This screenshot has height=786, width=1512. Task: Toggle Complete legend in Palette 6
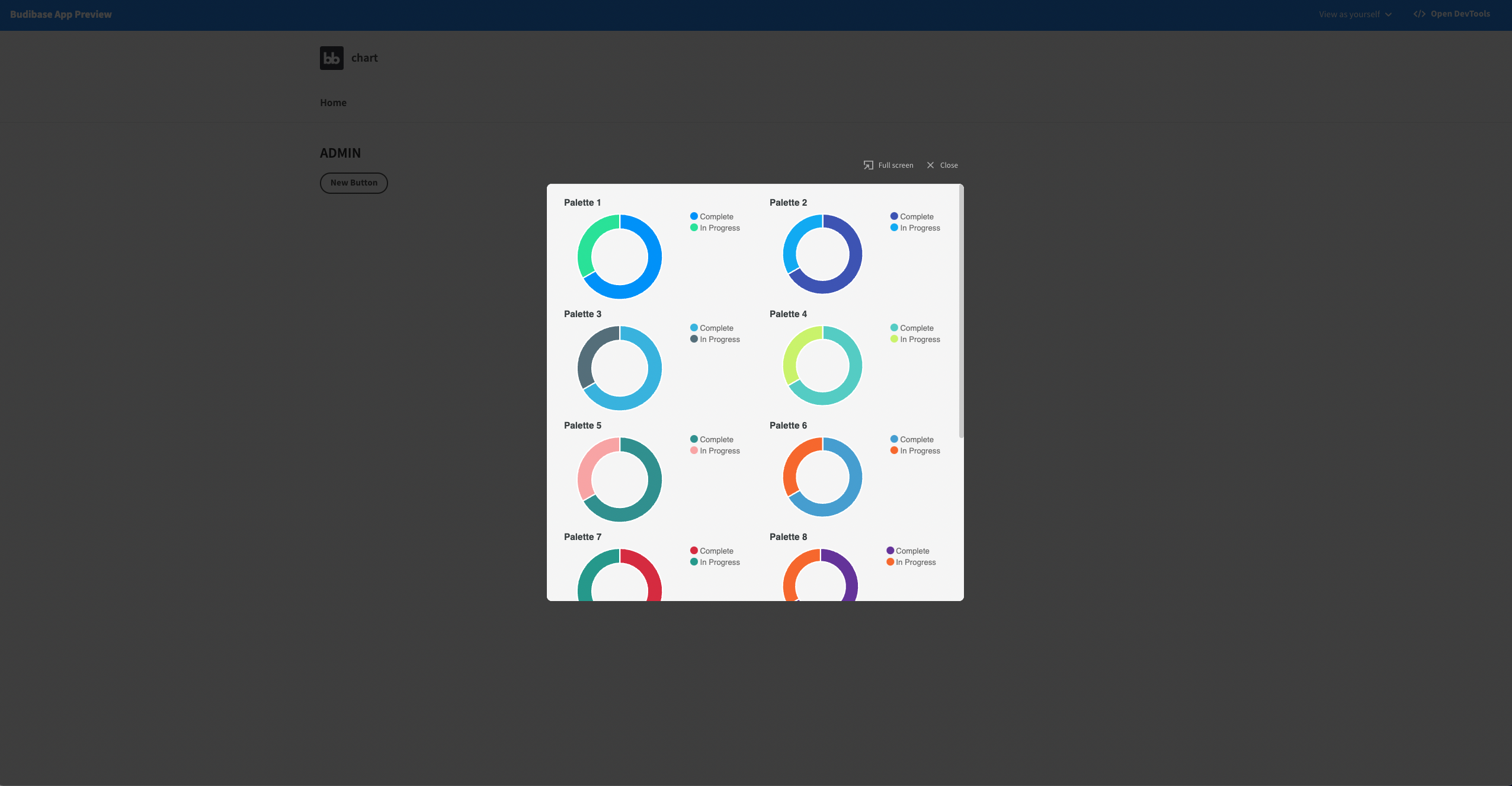(912, 439)
